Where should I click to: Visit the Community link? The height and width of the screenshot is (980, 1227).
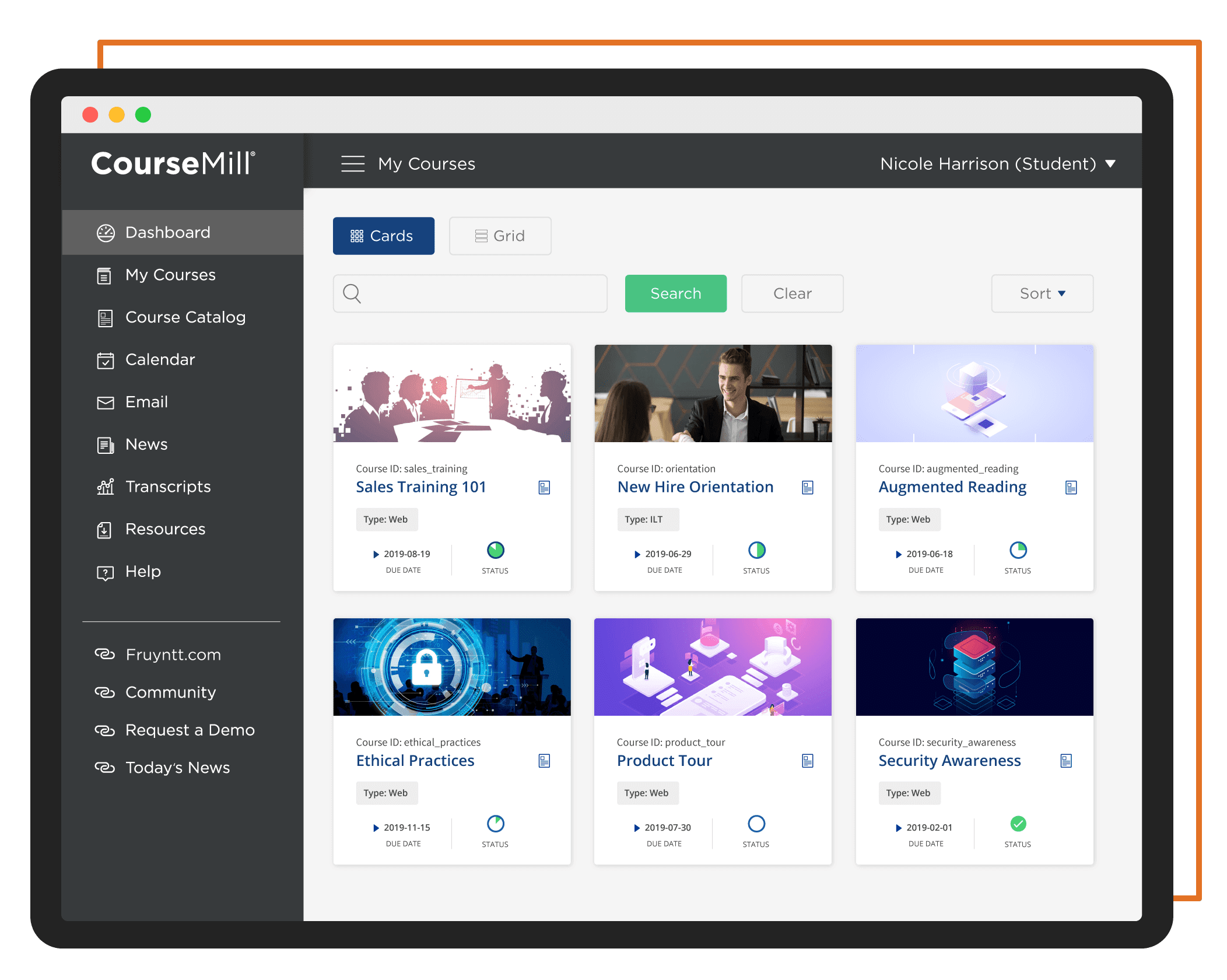point(170,692)
